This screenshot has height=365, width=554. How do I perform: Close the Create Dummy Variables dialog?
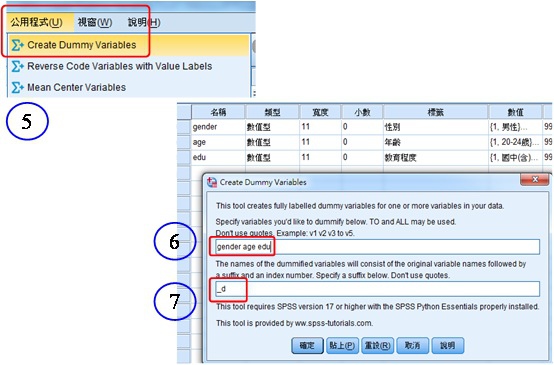click(x=535, y=179)
